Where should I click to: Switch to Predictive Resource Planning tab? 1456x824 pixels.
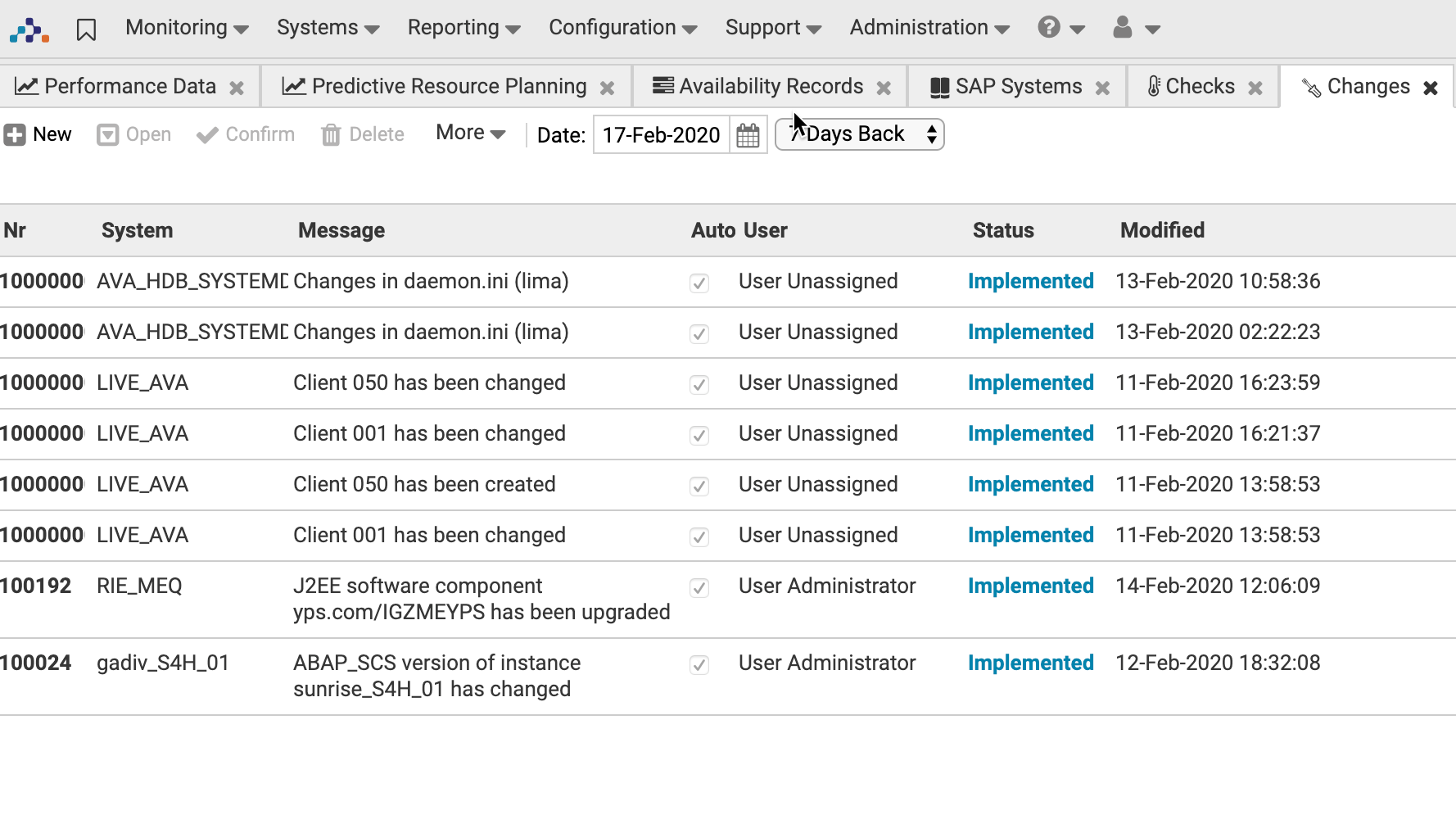449,86
